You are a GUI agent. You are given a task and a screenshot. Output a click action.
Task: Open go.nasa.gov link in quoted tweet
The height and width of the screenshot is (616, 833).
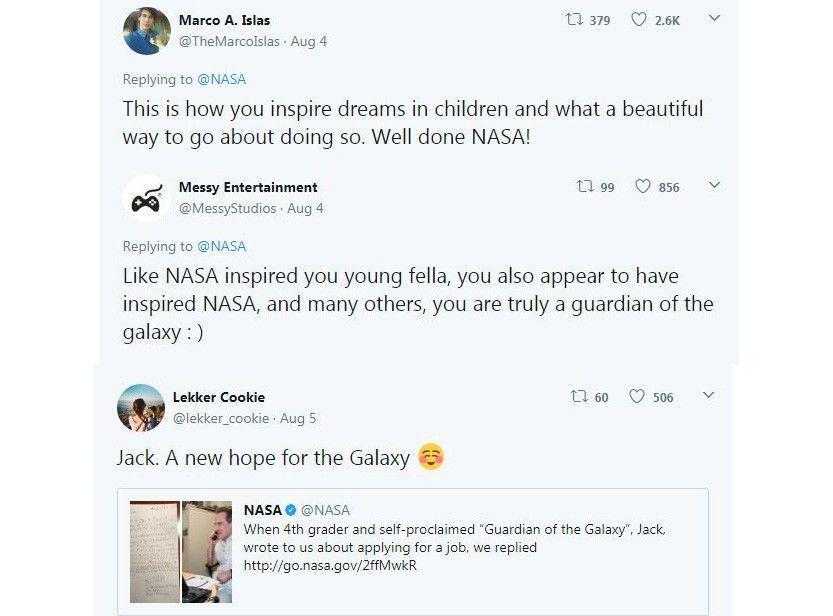[x=330, y=566]
